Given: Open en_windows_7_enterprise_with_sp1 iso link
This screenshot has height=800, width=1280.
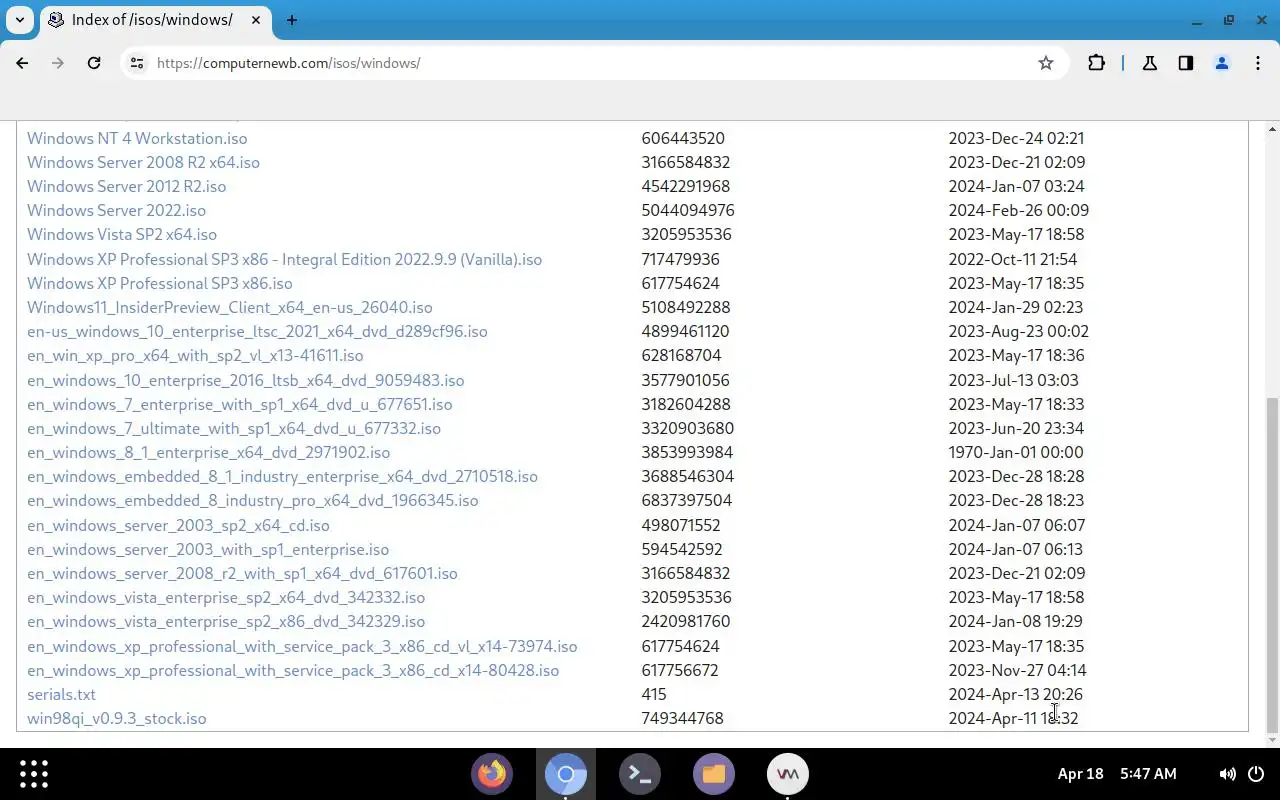Looking at the screenshot, I should coord(240,404).
